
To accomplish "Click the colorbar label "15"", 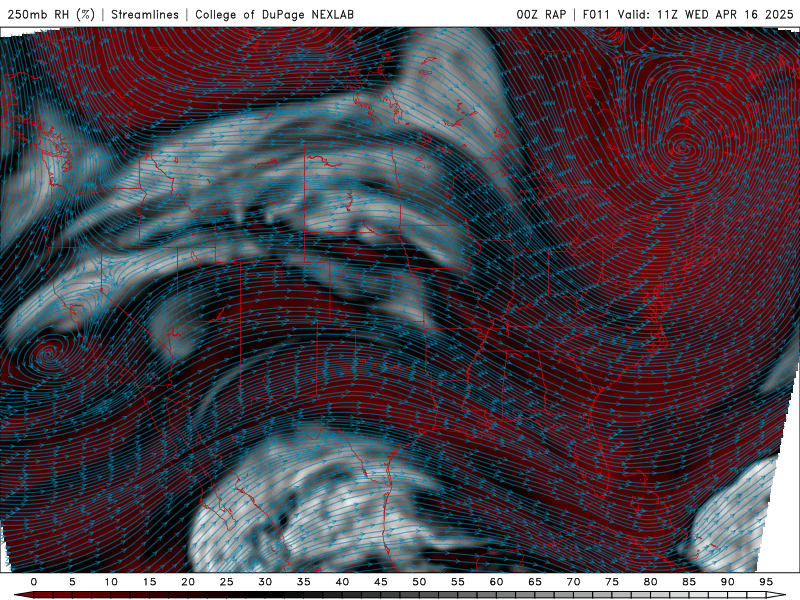I will pos(149,582).
